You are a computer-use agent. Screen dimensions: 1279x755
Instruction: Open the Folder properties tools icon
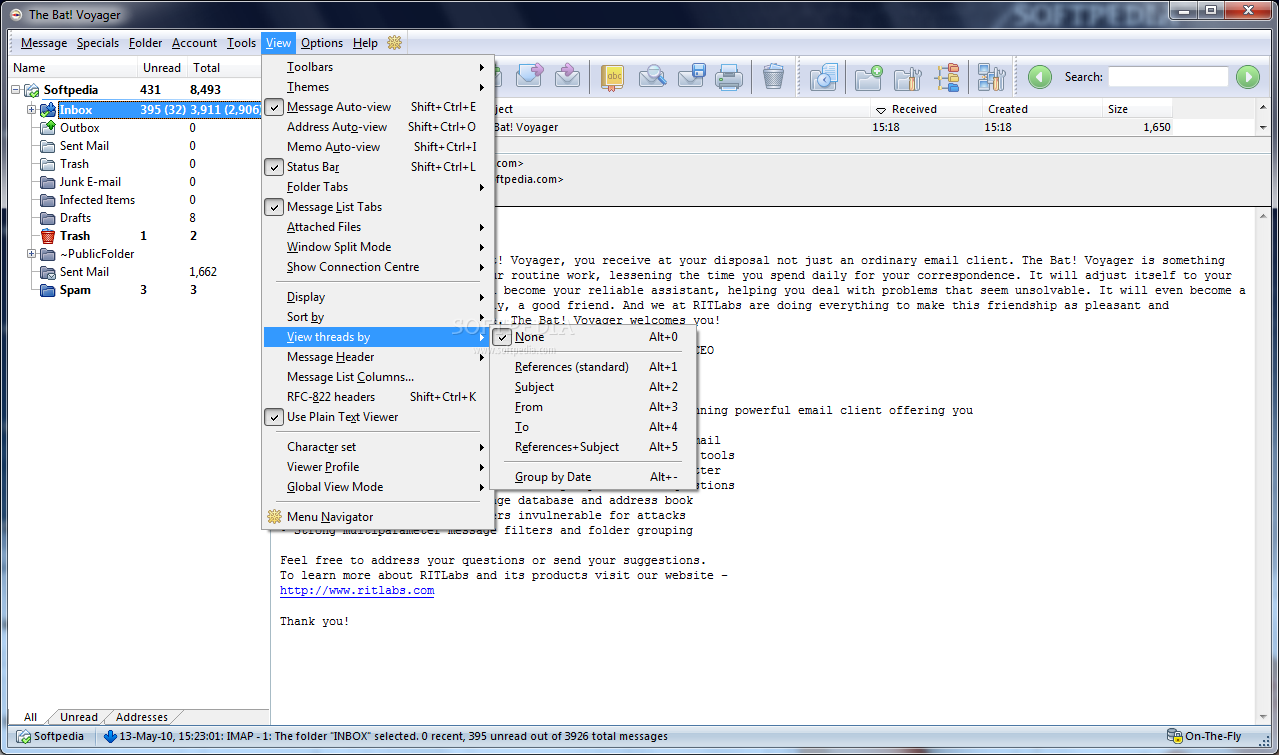coord(908,76)
